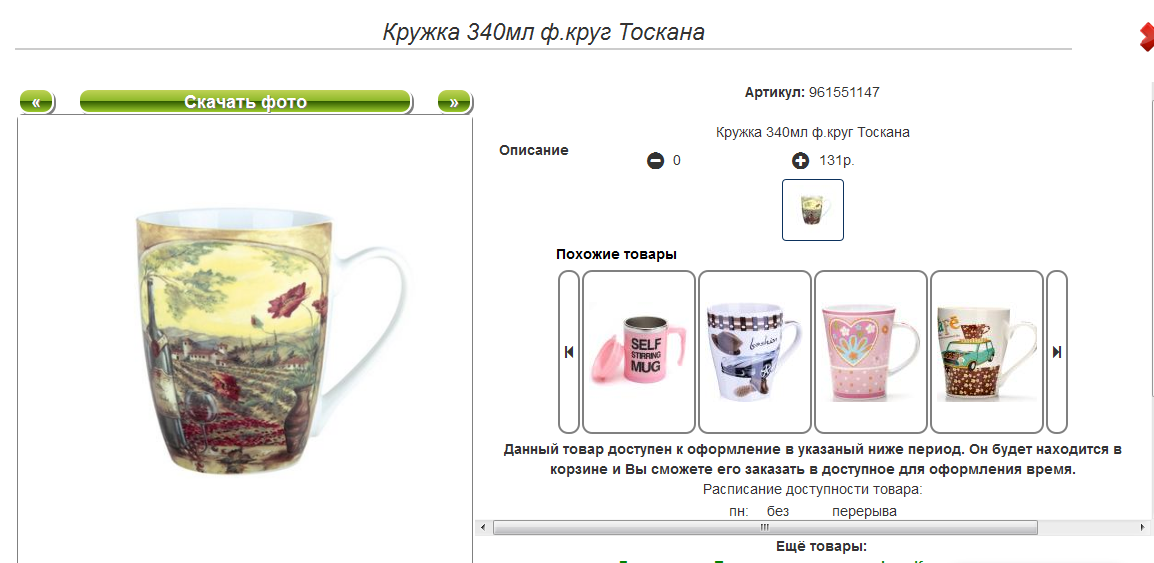Select the small Тоскана mug thumbnail

coord(813,210)
